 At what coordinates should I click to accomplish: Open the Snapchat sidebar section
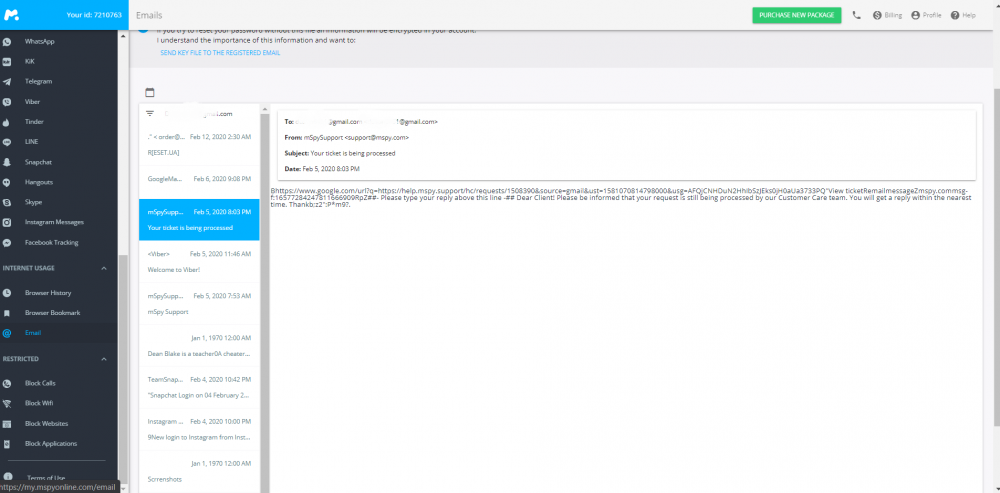click(38, 162)
